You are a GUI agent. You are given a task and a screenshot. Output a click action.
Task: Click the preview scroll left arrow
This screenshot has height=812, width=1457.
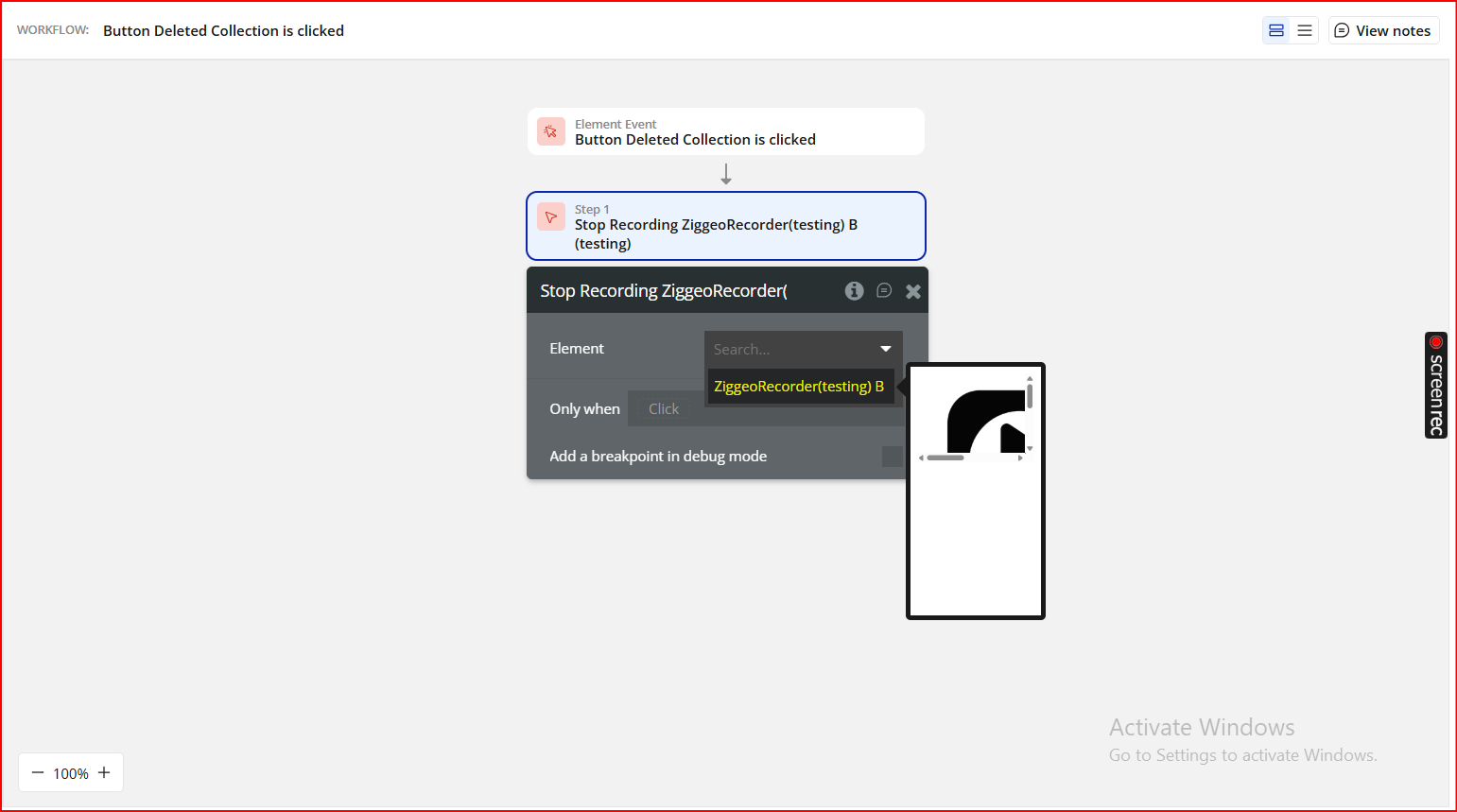[x=921, y=458]
